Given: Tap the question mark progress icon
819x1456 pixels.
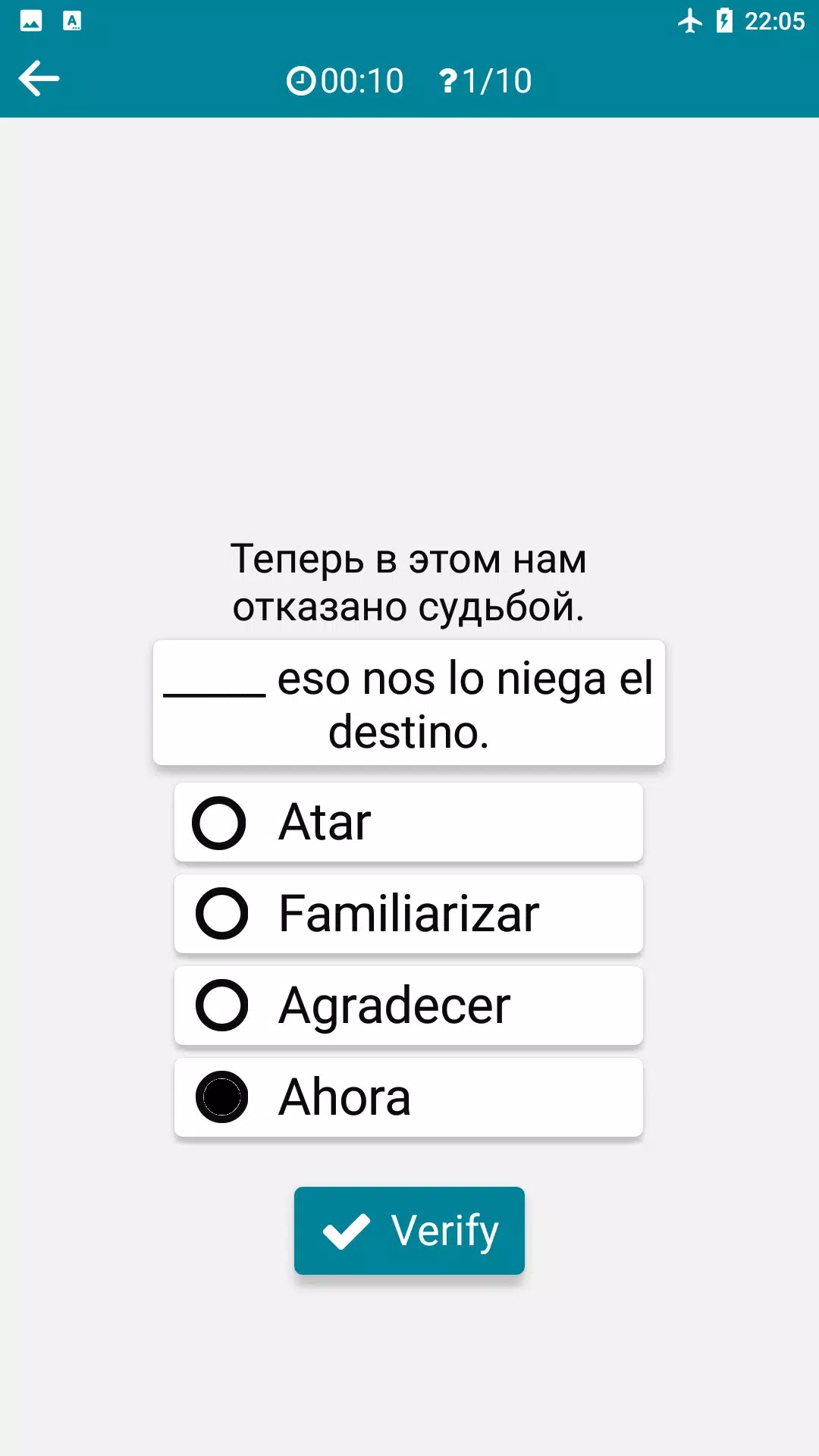Looking at the screenshot, I should pyautogui.click(x=448, y=81).
